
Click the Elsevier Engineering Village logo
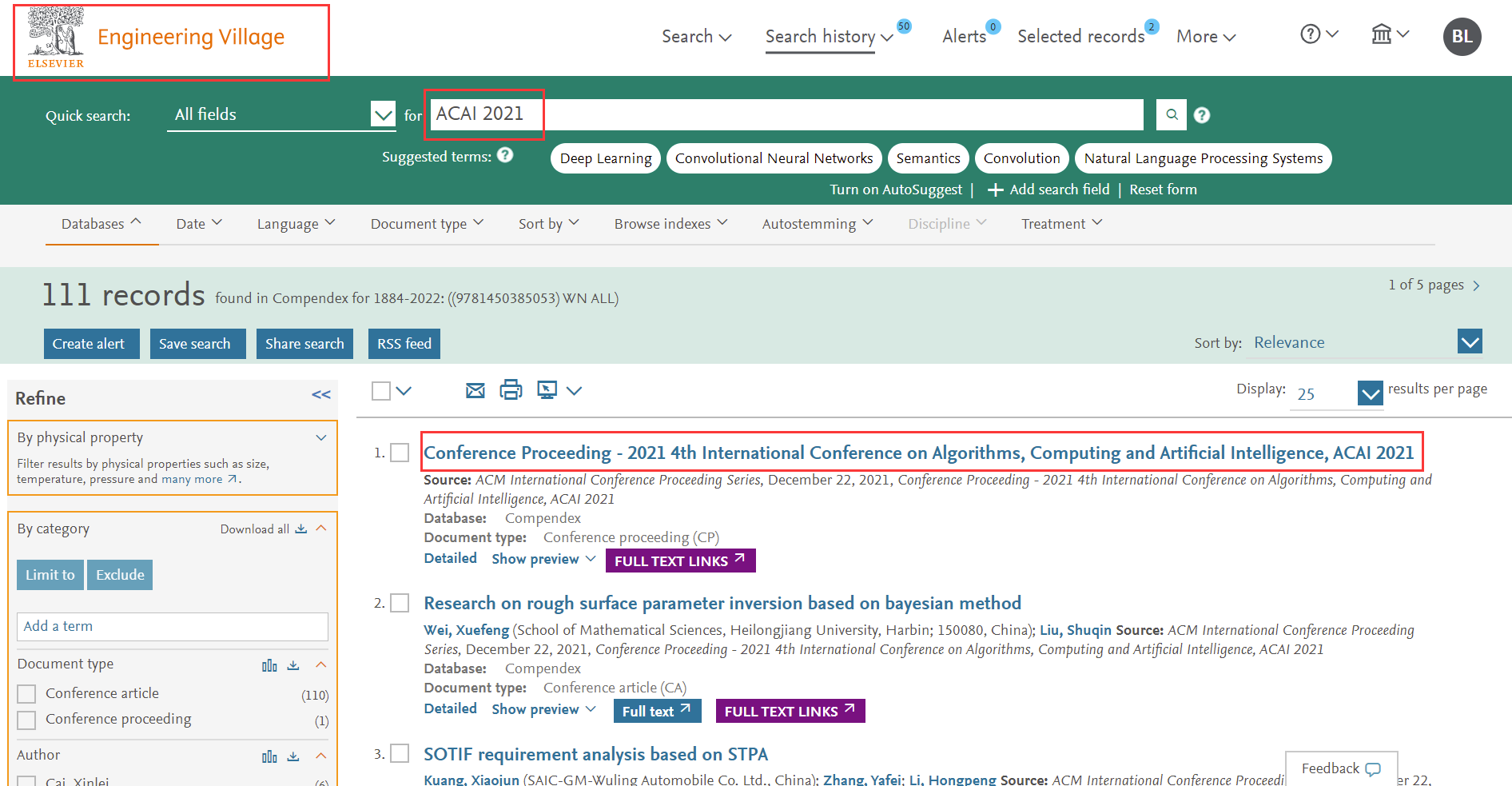(x=156, y=38)
